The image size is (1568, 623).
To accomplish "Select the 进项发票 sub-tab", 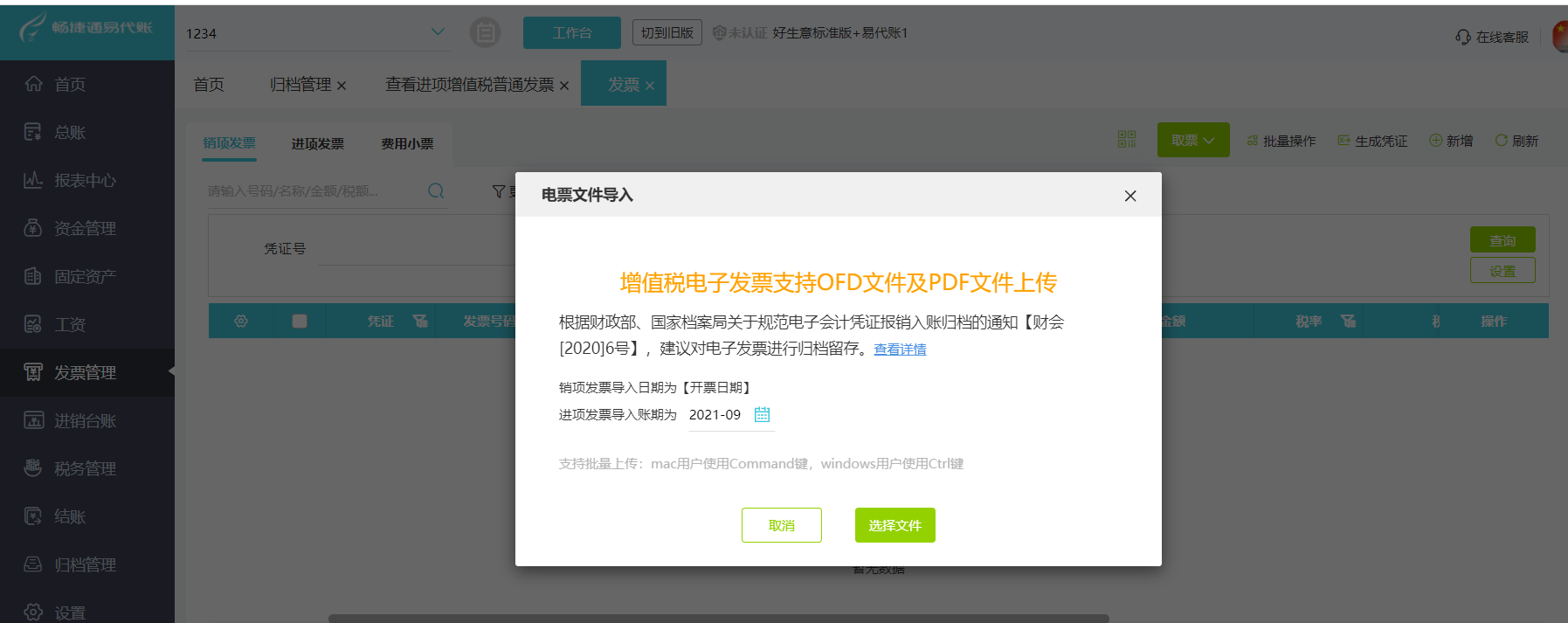I will point(318,143).
